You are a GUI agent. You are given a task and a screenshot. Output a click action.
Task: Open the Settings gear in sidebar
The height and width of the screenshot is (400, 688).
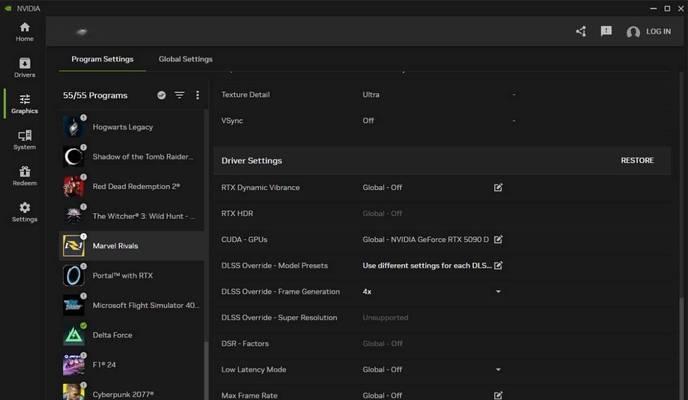pyautogui.click(x=25, y=212)
